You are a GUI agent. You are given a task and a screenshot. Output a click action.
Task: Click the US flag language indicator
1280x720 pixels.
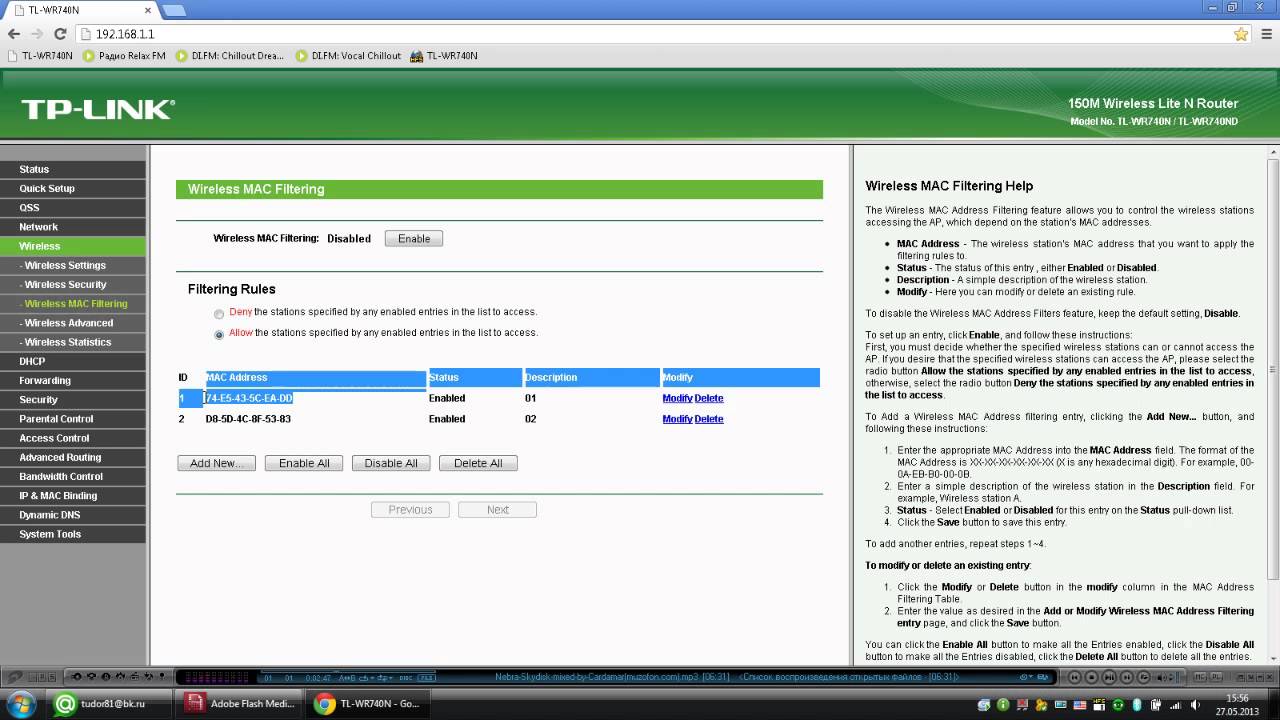click(1079, 705)
